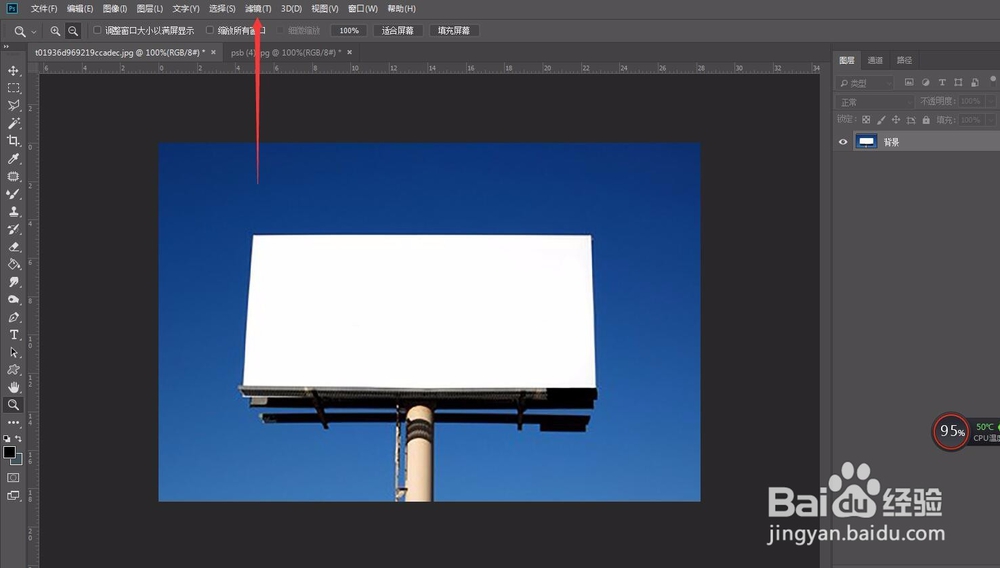Select the Eraser tool

pos(13,247)
